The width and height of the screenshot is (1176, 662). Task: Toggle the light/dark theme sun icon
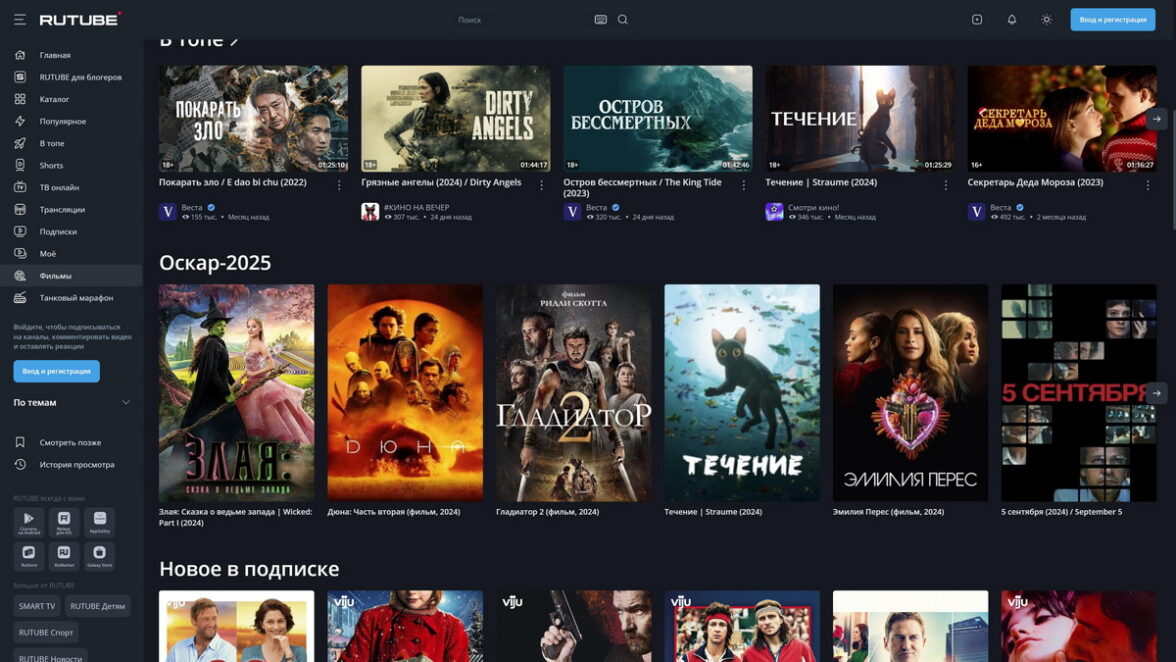point(1046,19)
